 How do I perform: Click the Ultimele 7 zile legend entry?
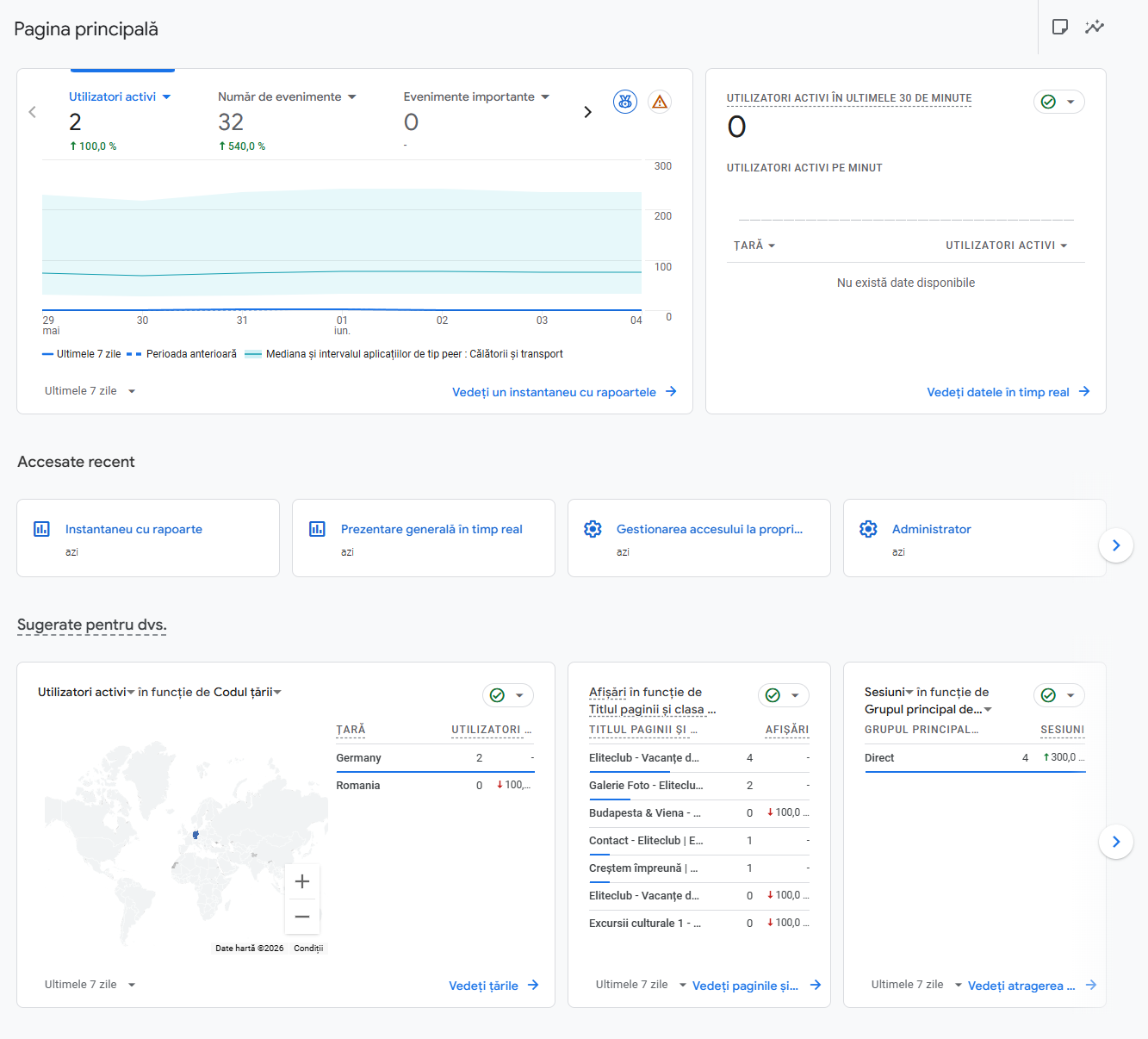point(82,354)
